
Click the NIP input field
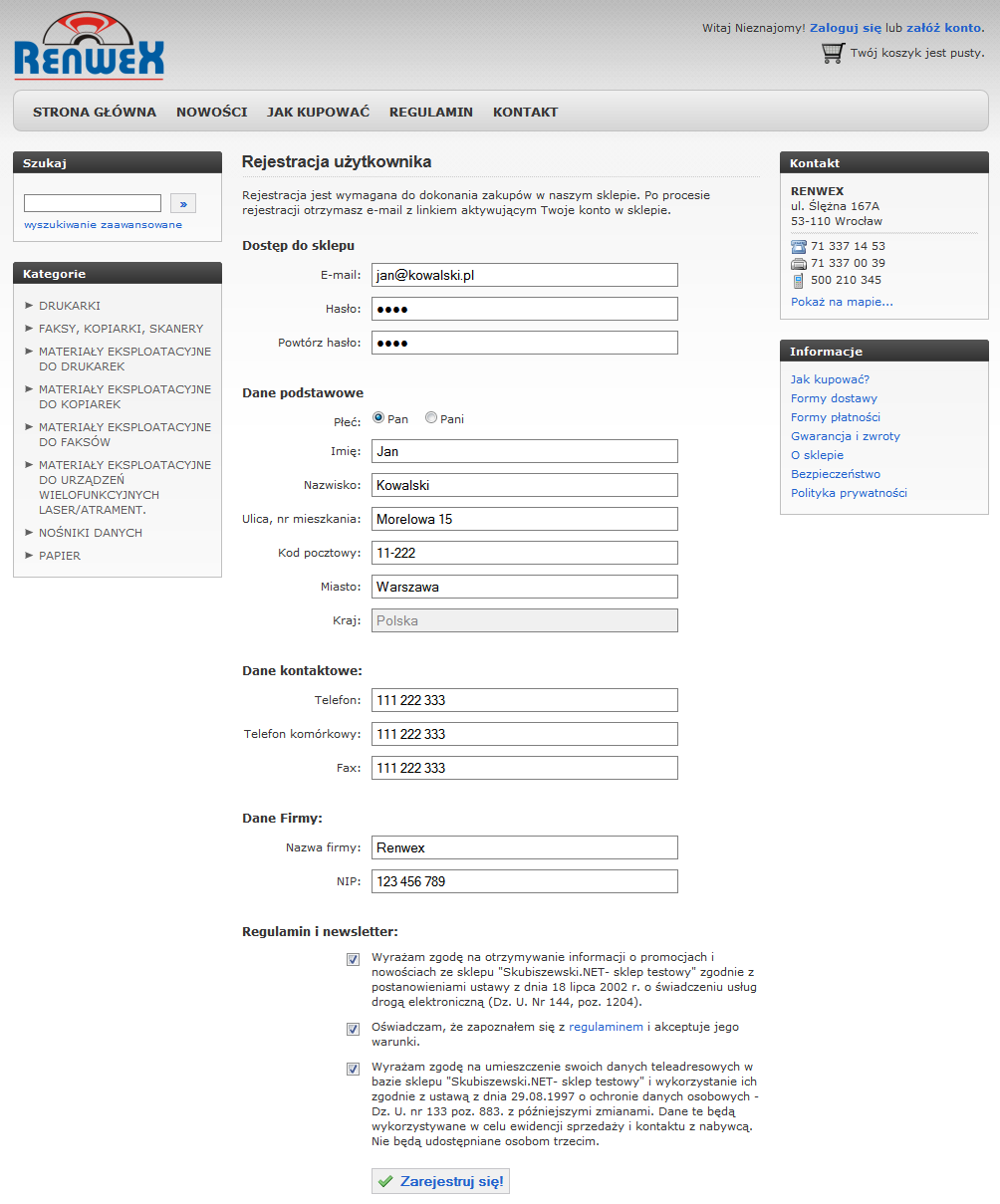525,881
